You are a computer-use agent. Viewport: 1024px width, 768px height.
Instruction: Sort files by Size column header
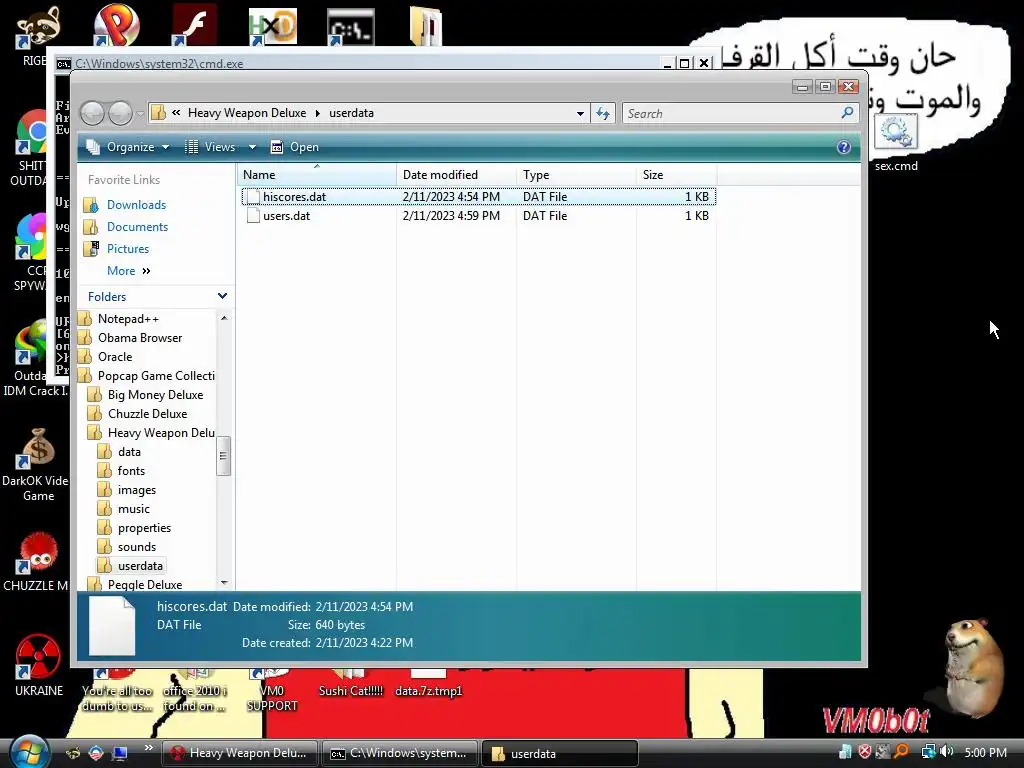[x=677, y=174]
